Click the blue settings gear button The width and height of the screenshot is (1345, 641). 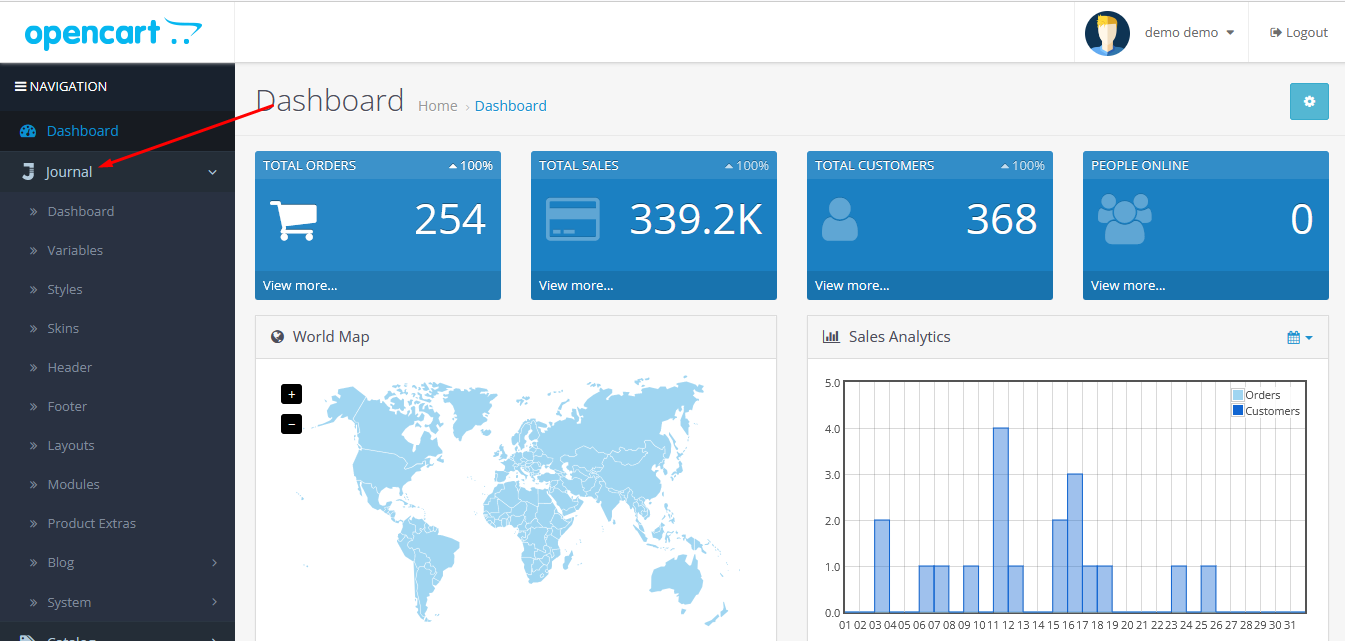(x=1309, y=101)
